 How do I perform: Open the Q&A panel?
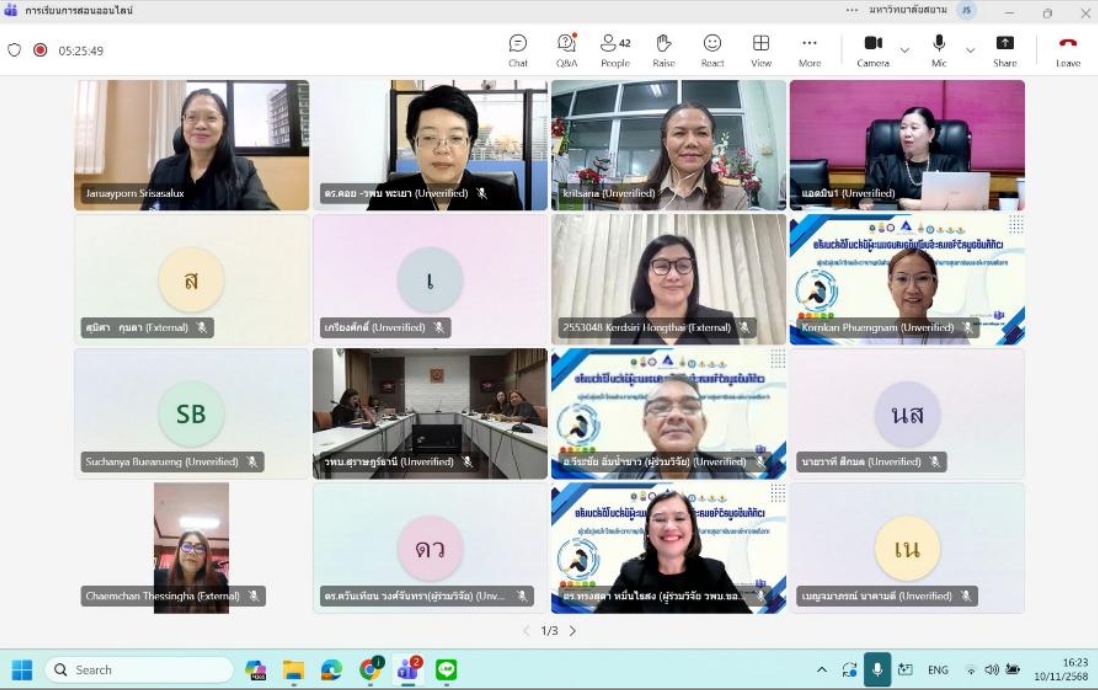pyautogui.click(x=566, y=49)
